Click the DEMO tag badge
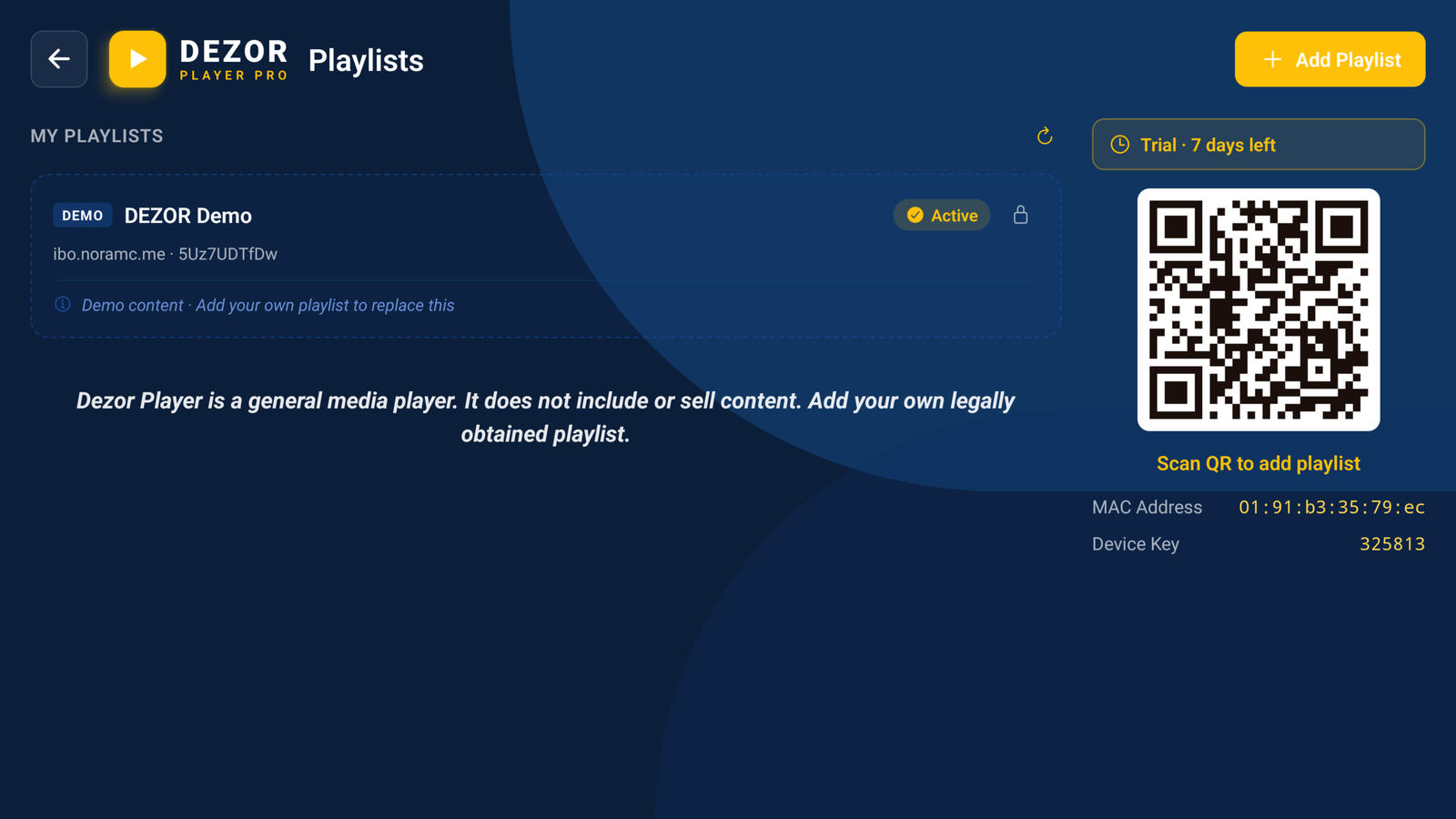This screenshot has height=819, width=1456. point(83,216)
